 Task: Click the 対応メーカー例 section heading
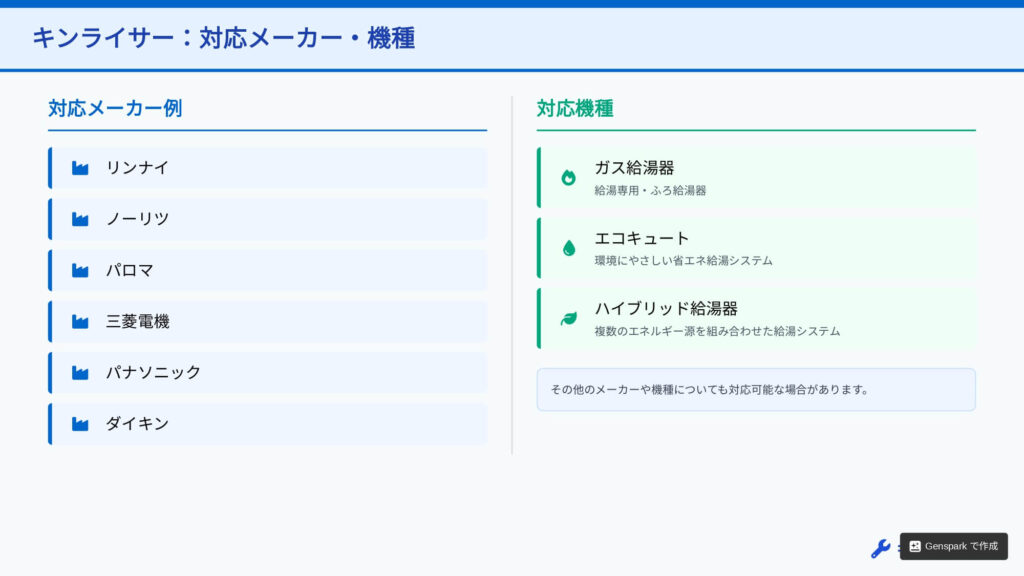(x=115, y=108)
